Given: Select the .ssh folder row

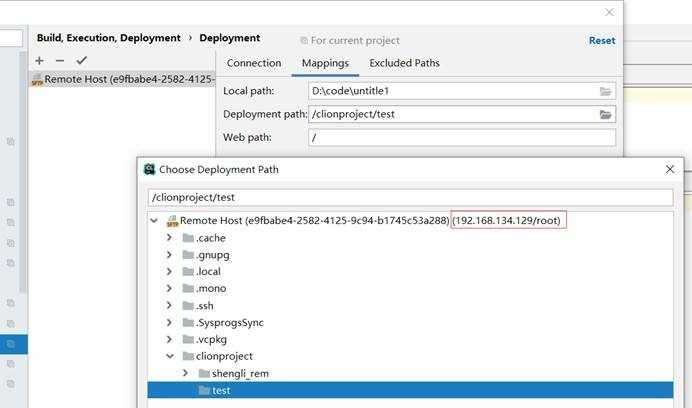Looking at the screenshot, I should pyautogui.click(x=410, y=306).
